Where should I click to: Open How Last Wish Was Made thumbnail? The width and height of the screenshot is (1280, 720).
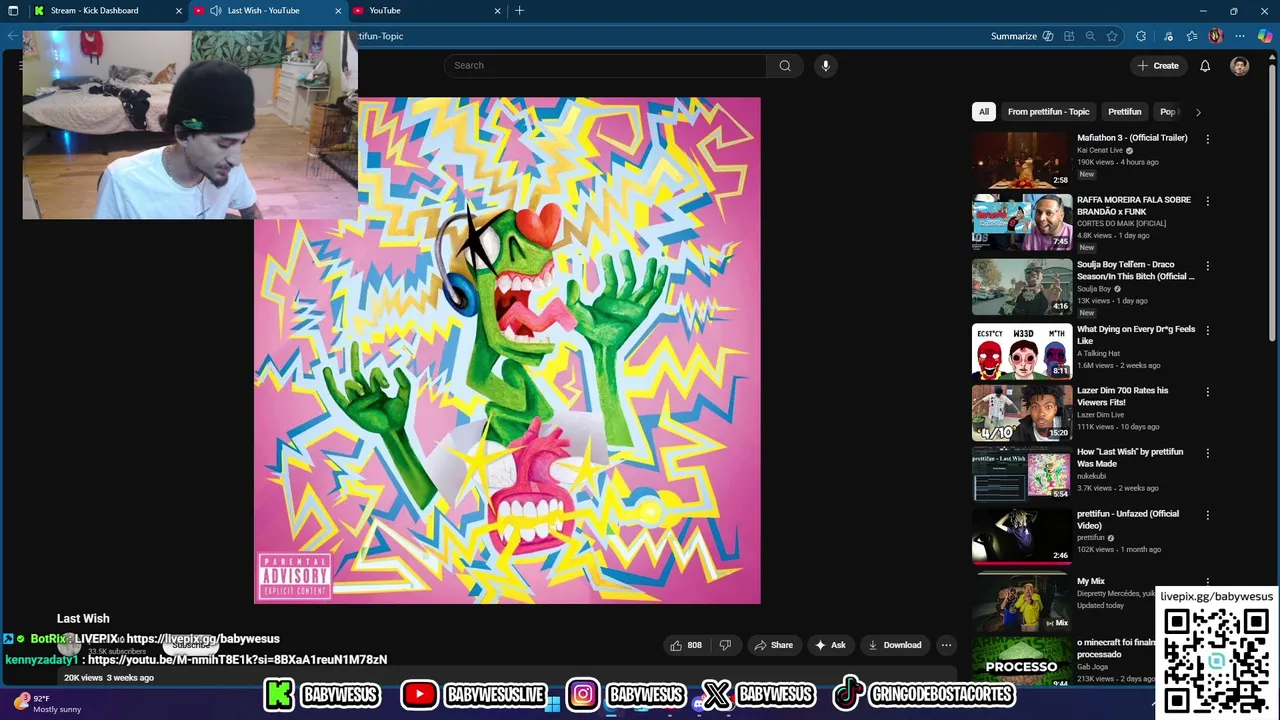pos(1022,474)
